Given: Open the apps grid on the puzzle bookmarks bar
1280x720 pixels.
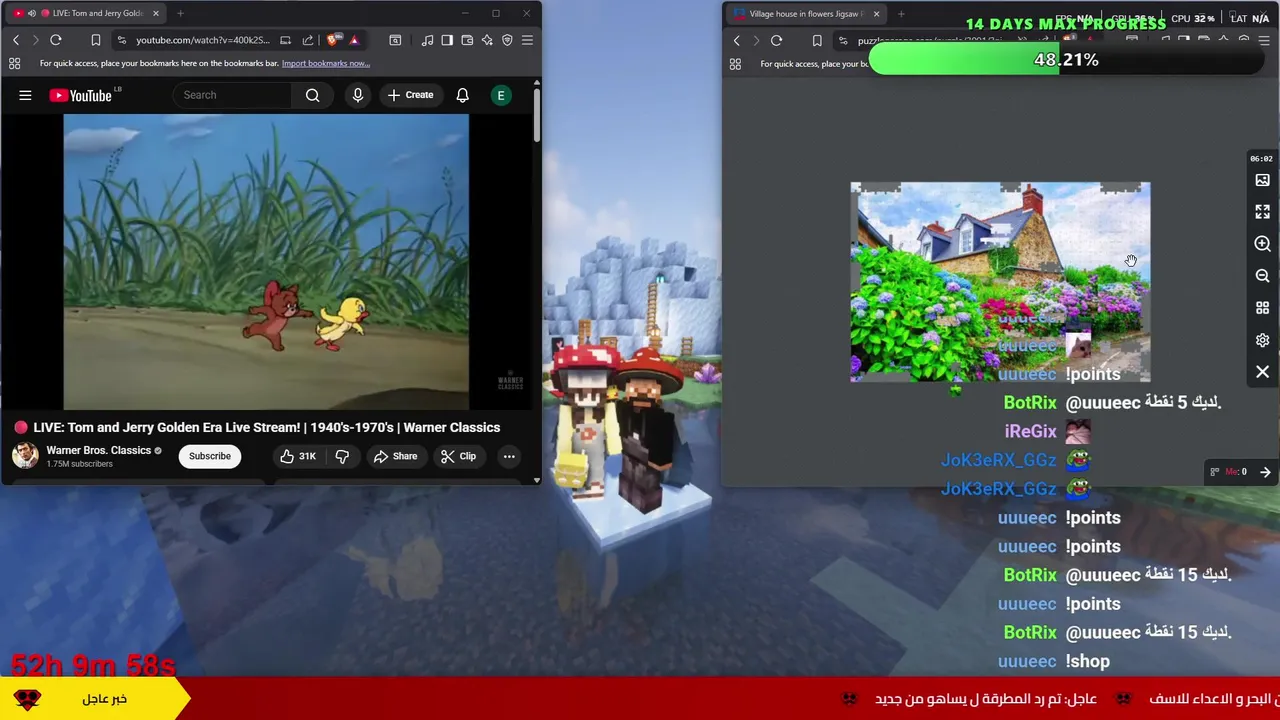Looking at the screenshot, I should [735, 64].
